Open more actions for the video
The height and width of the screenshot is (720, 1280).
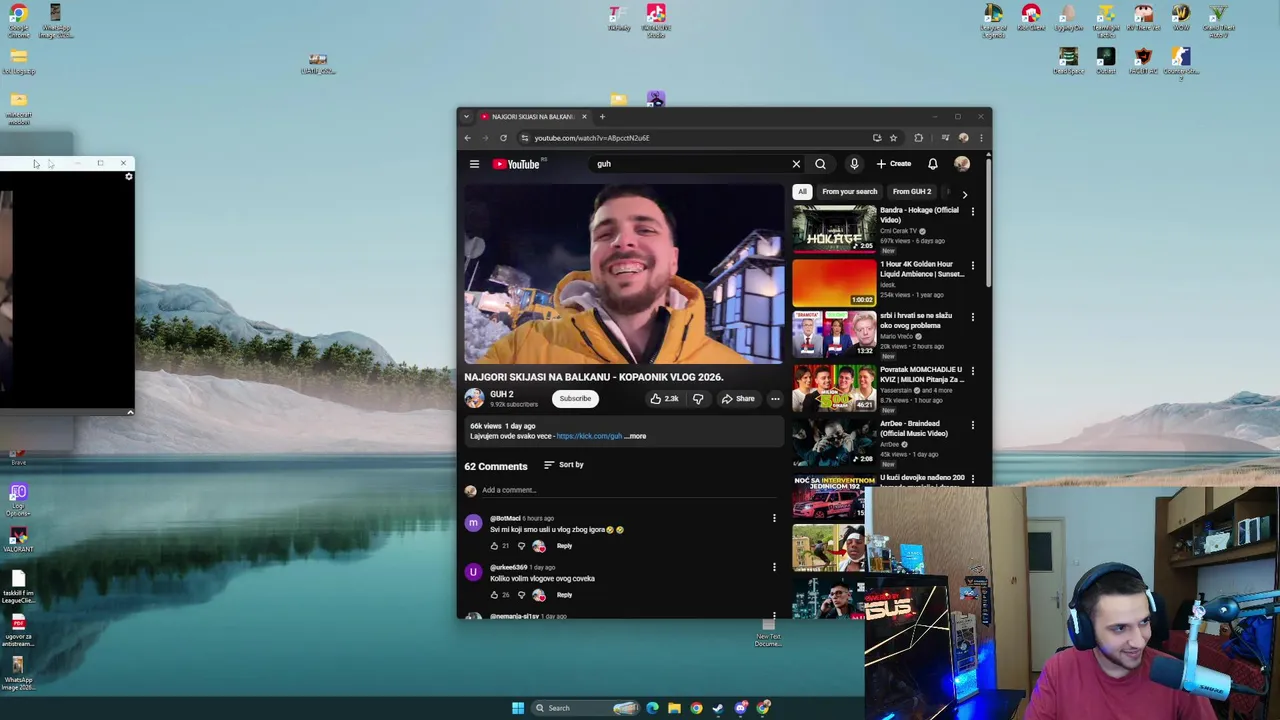[x=775, y=398]
